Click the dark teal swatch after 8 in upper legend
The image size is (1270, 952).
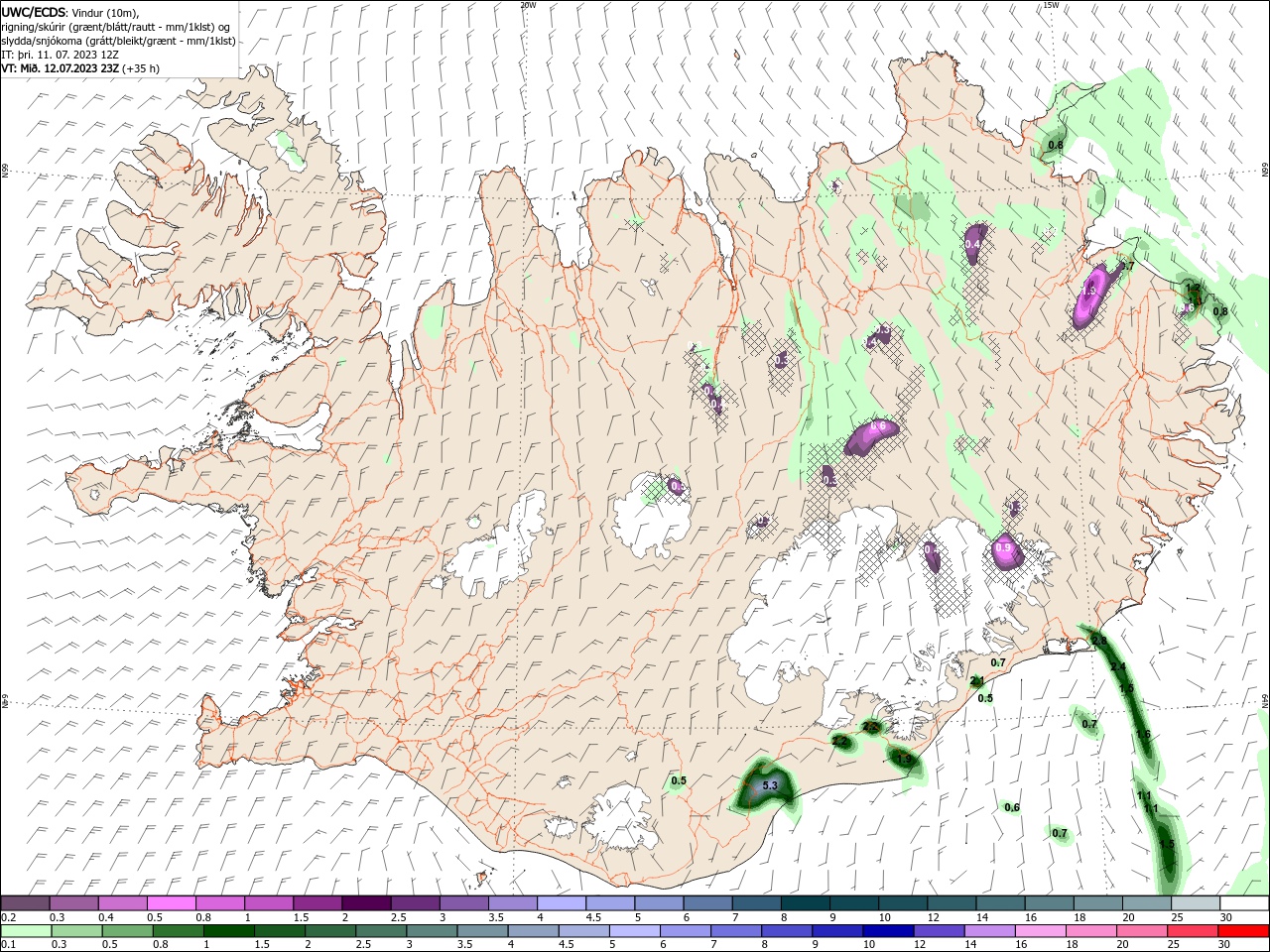click(805, 903)
